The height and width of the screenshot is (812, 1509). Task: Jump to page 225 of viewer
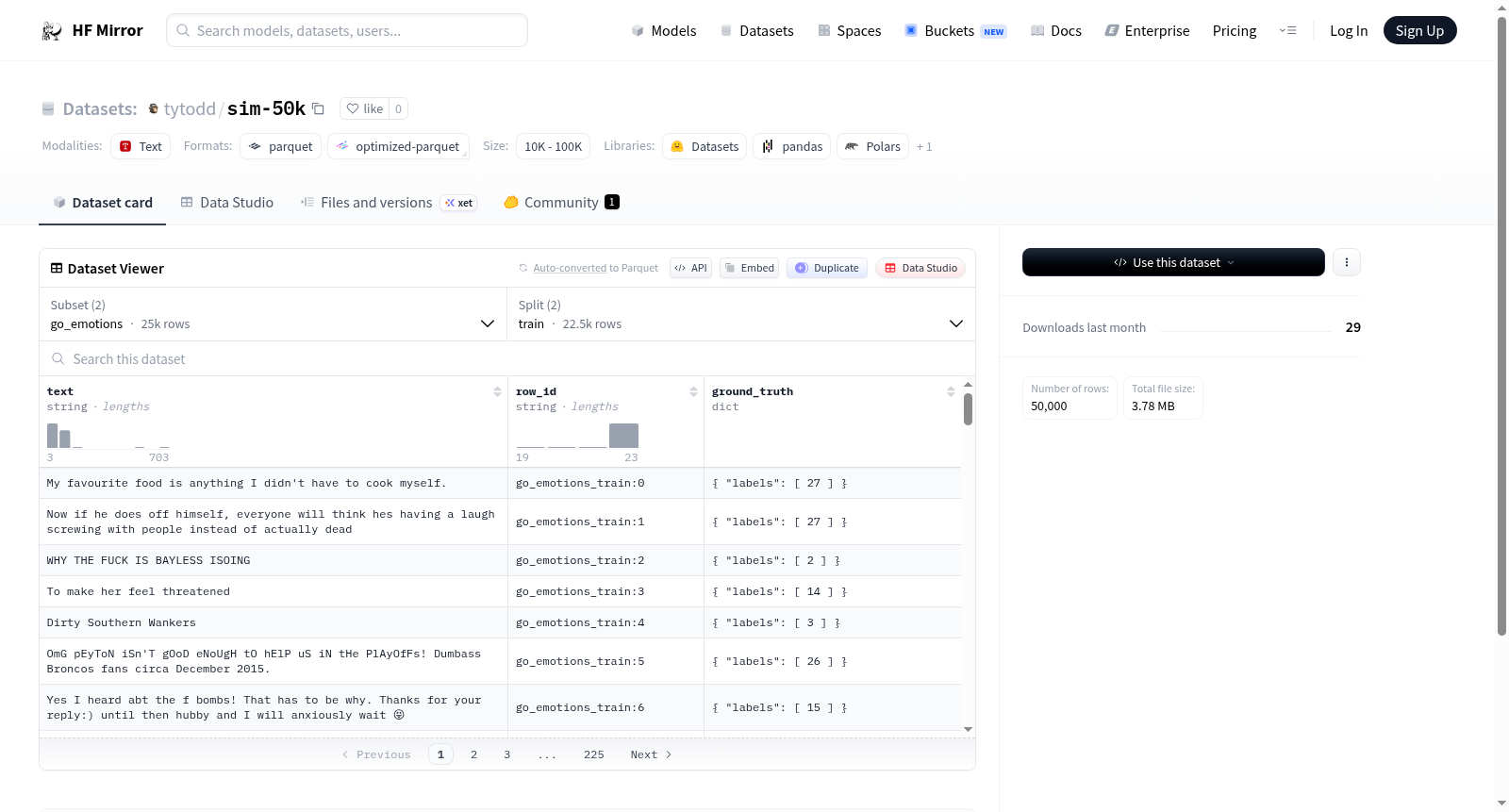click(594, 754)
